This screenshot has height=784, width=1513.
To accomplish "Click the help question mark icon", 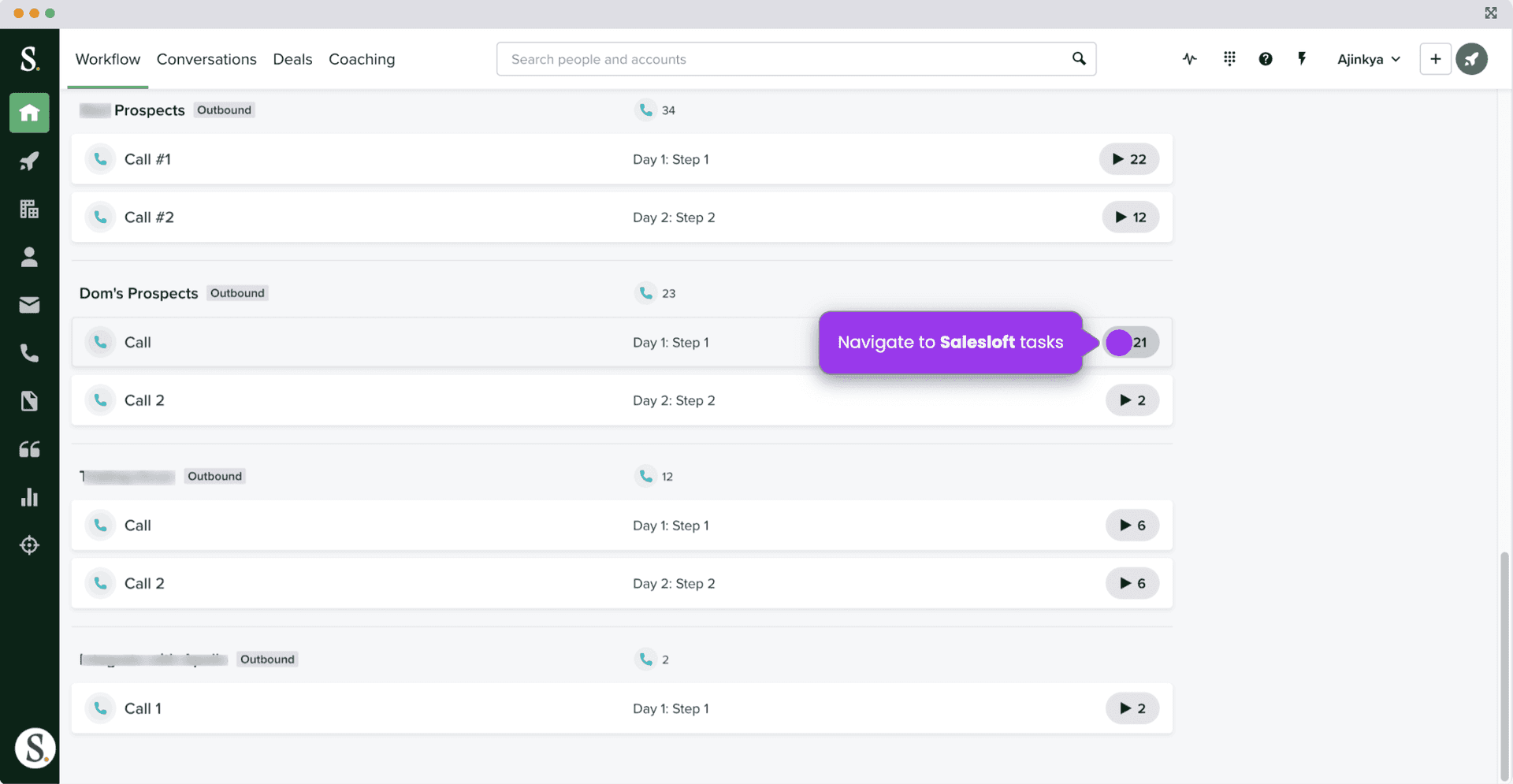I will (x=1265, y=59).
